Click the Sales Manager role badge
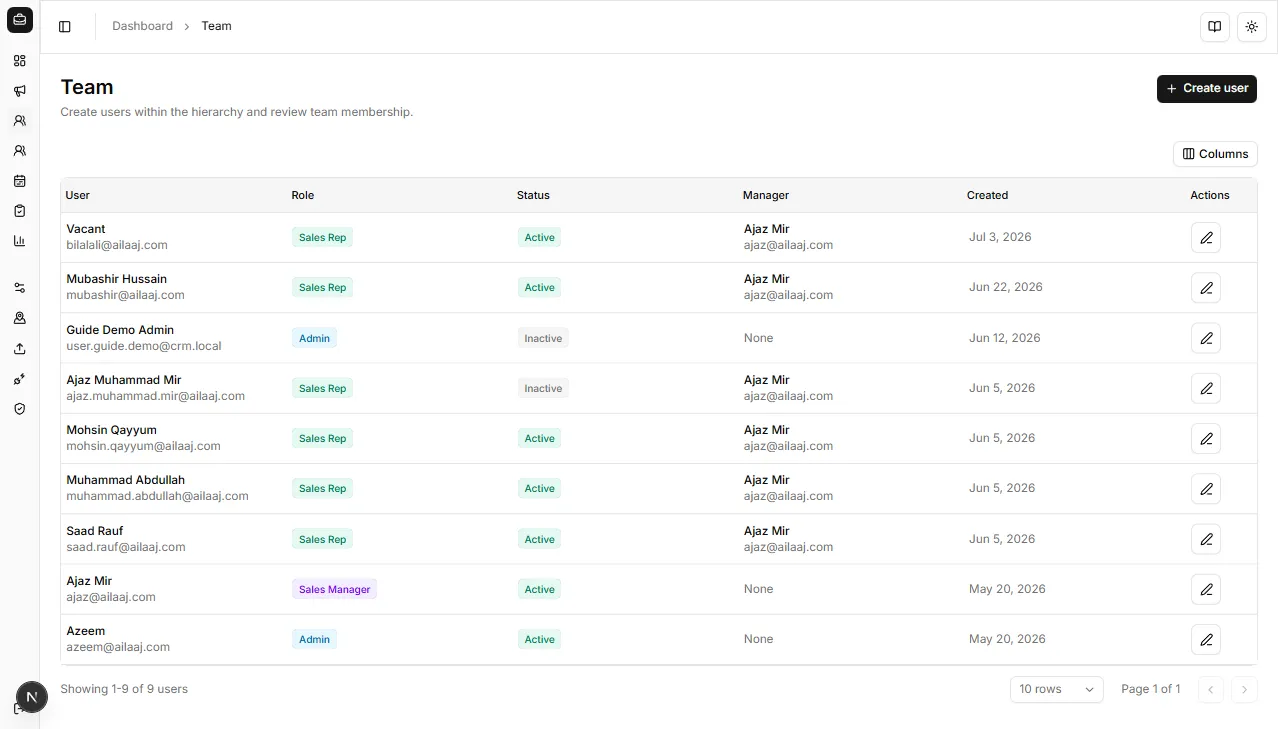Viewport: 1278px width, 729px height. click(334, 589)
